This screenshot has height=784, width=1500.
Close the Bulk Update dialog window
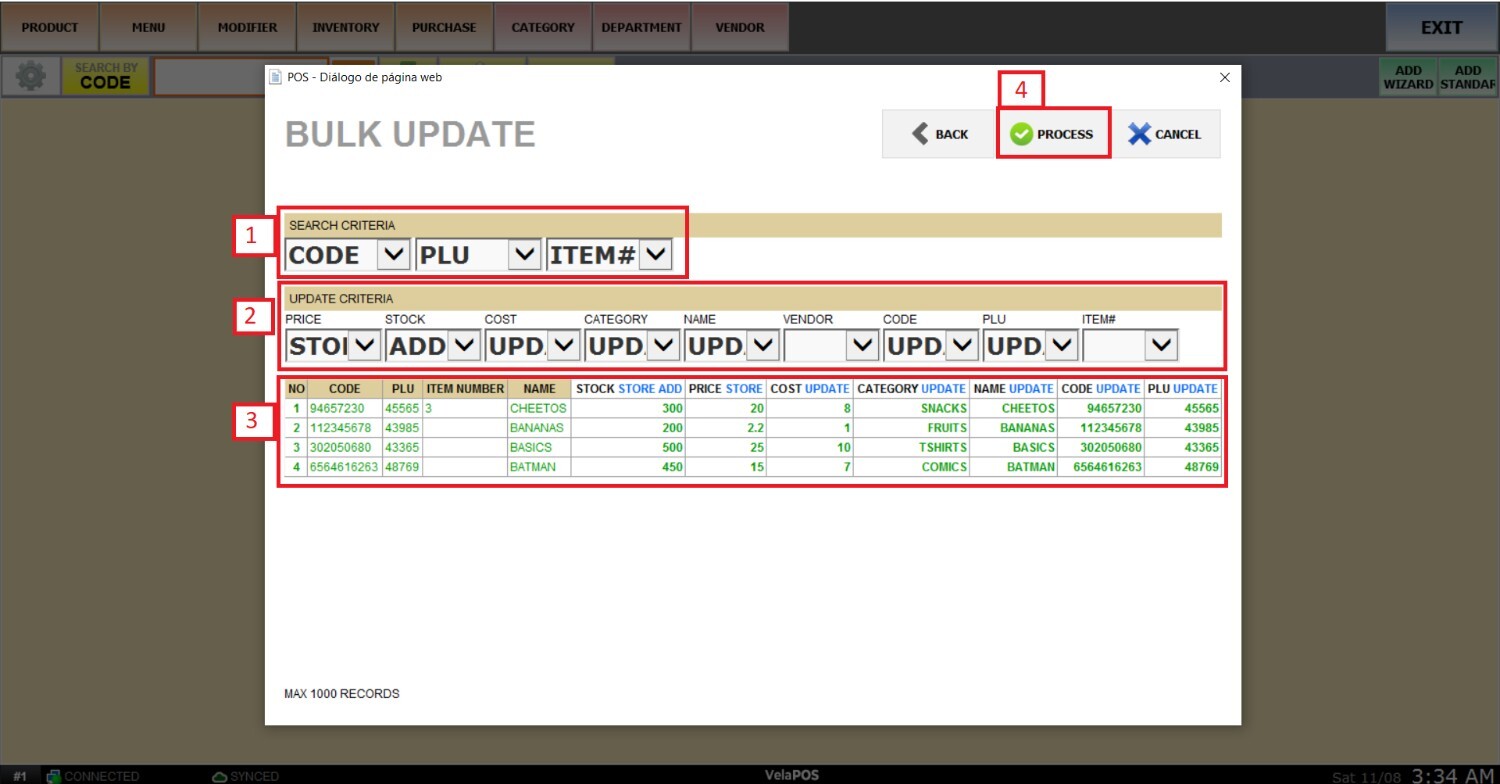1224,77
